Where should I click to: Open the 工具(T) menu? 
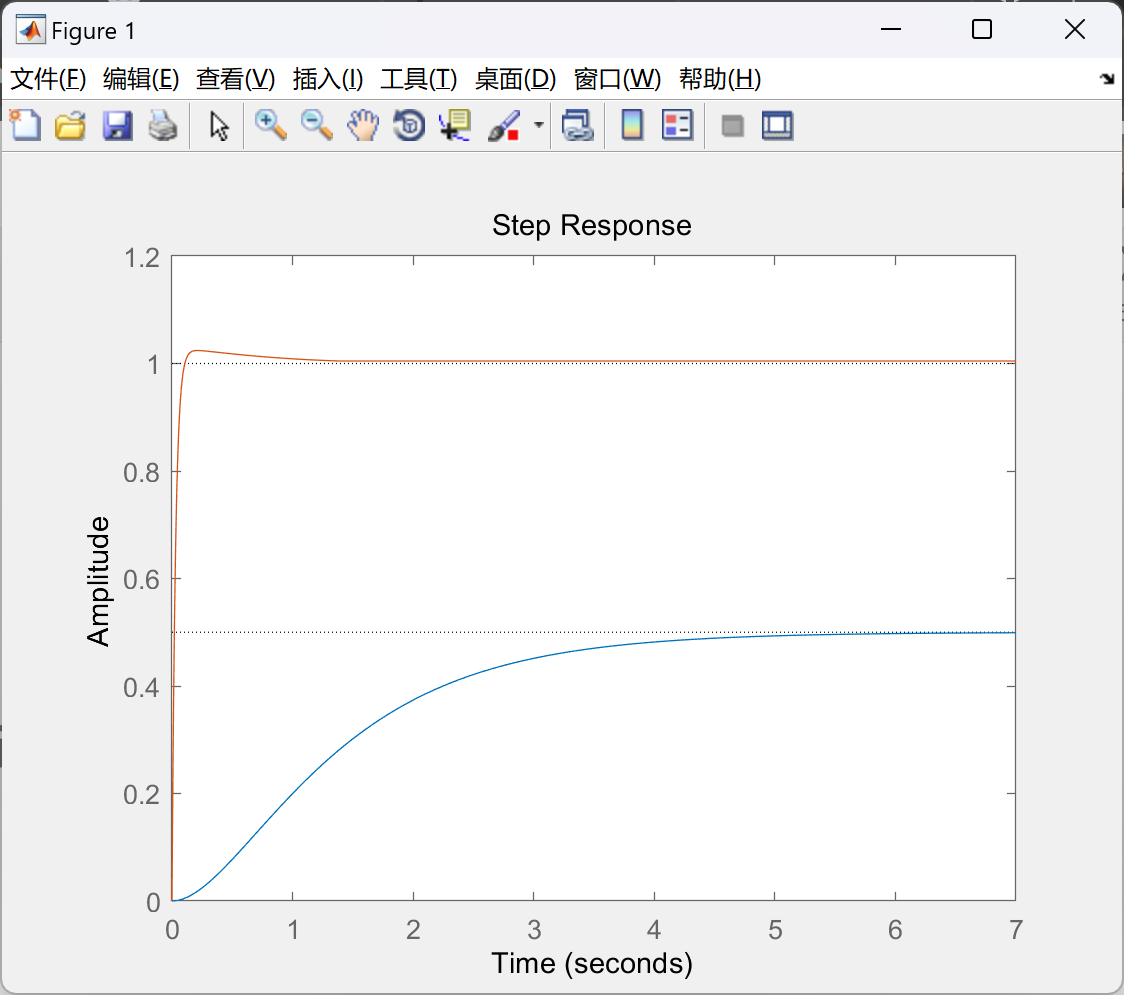tap(419, 79)
